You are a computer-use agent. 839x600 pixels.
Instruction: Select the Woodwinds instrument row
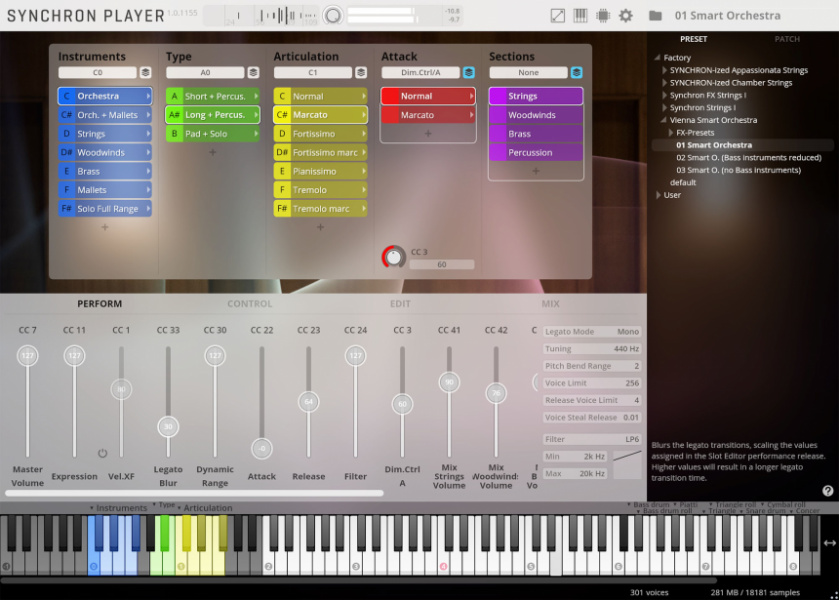(x=106, y=152)
